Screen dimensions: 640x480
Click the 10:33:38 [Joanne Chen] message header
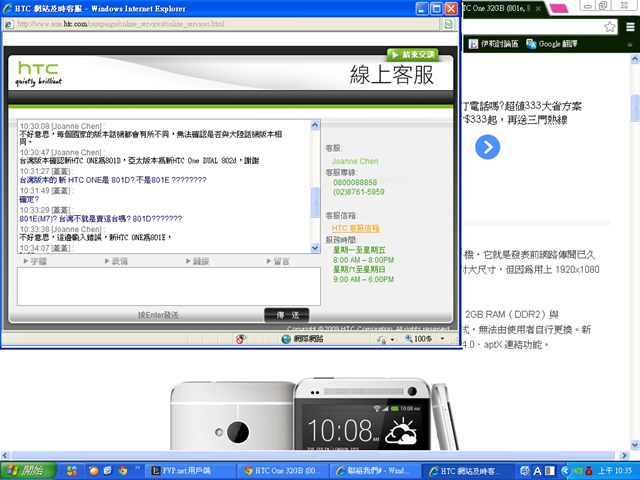point(62,229)
